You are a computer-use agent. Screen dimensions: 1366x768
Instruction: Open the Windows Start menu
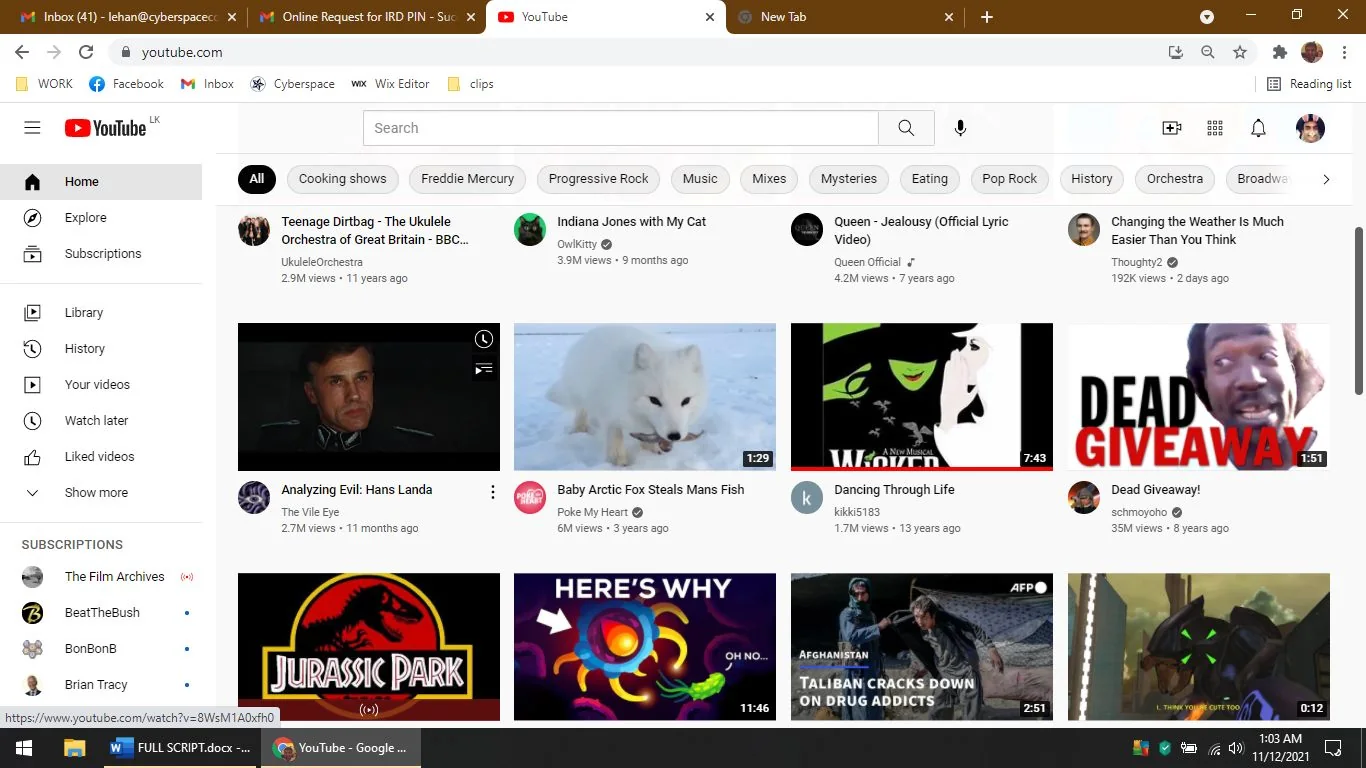[24, 748]
